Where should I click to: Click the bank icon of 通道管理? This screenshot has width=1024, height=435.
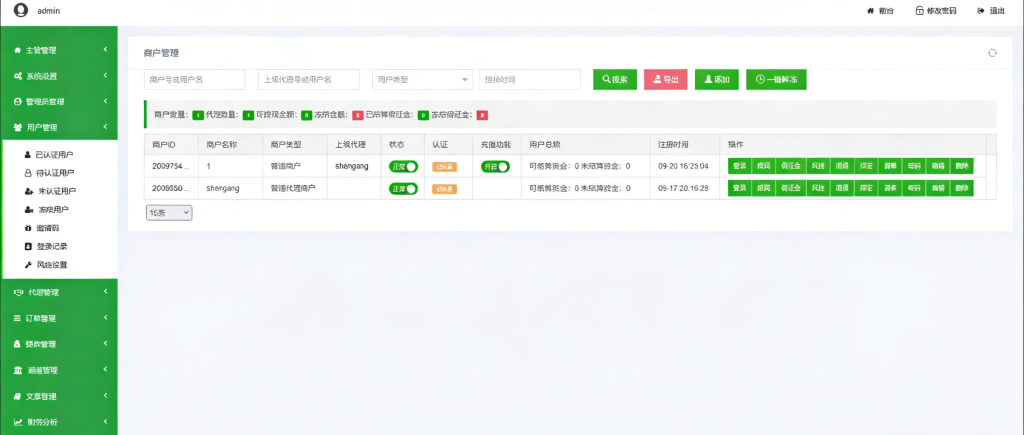18,370
